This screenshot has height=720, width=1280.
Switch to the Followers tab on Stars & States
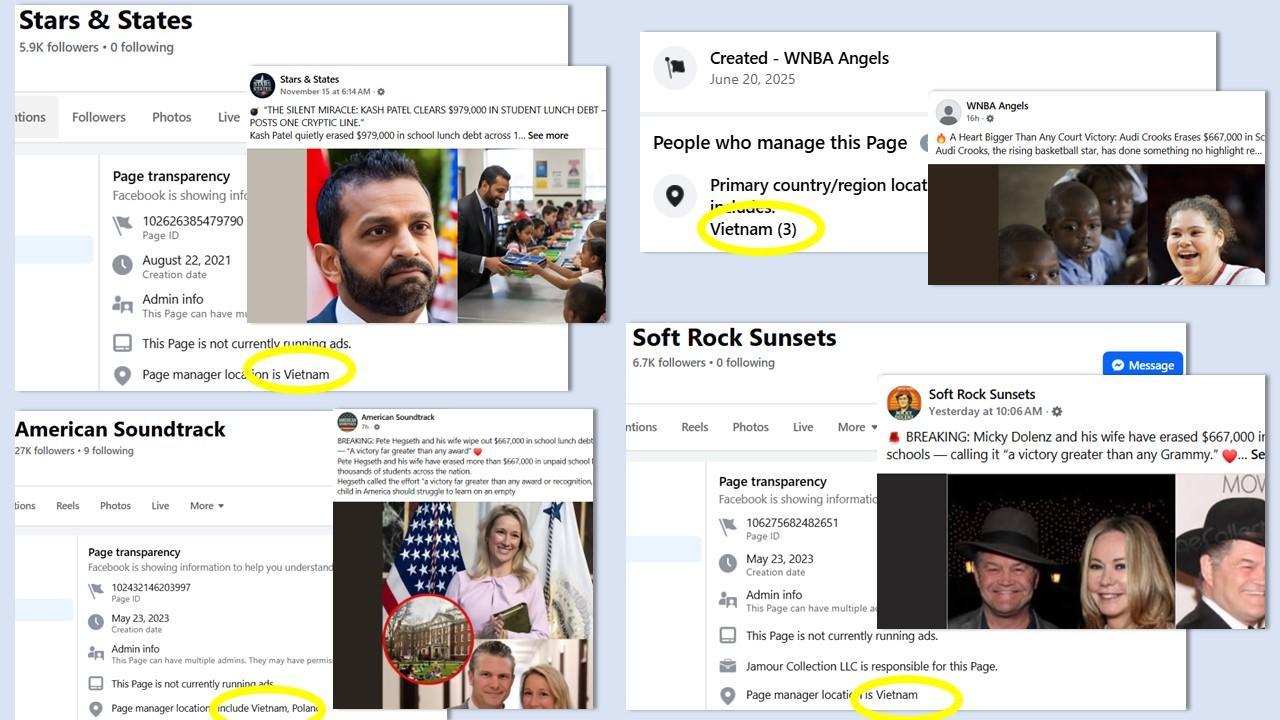click(99, 117)
